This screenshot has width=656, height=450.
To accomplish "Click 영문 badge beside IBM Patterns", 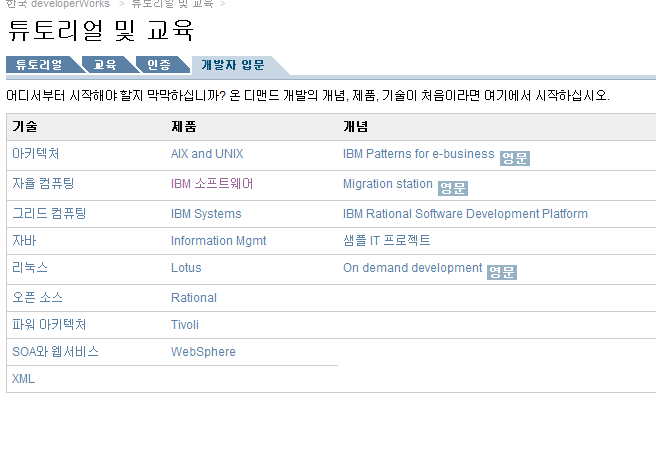I will pyautogui.click(x=515, y=158).
